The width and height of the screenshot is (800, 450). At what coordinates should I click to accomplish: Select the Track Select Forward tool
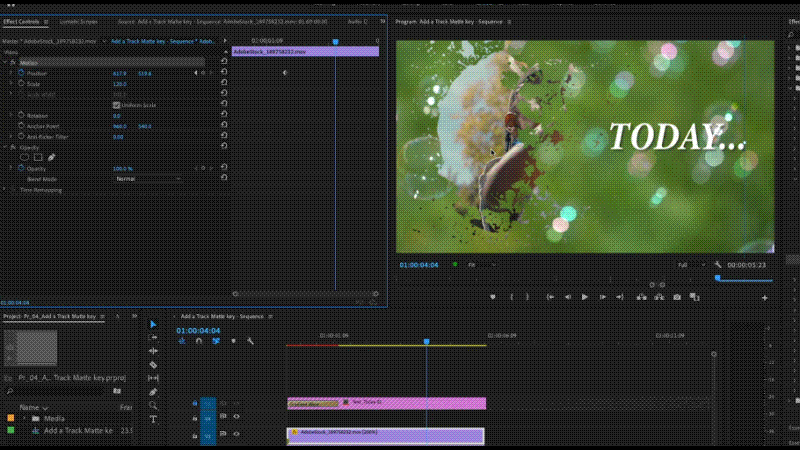click(x=153, y=338)
